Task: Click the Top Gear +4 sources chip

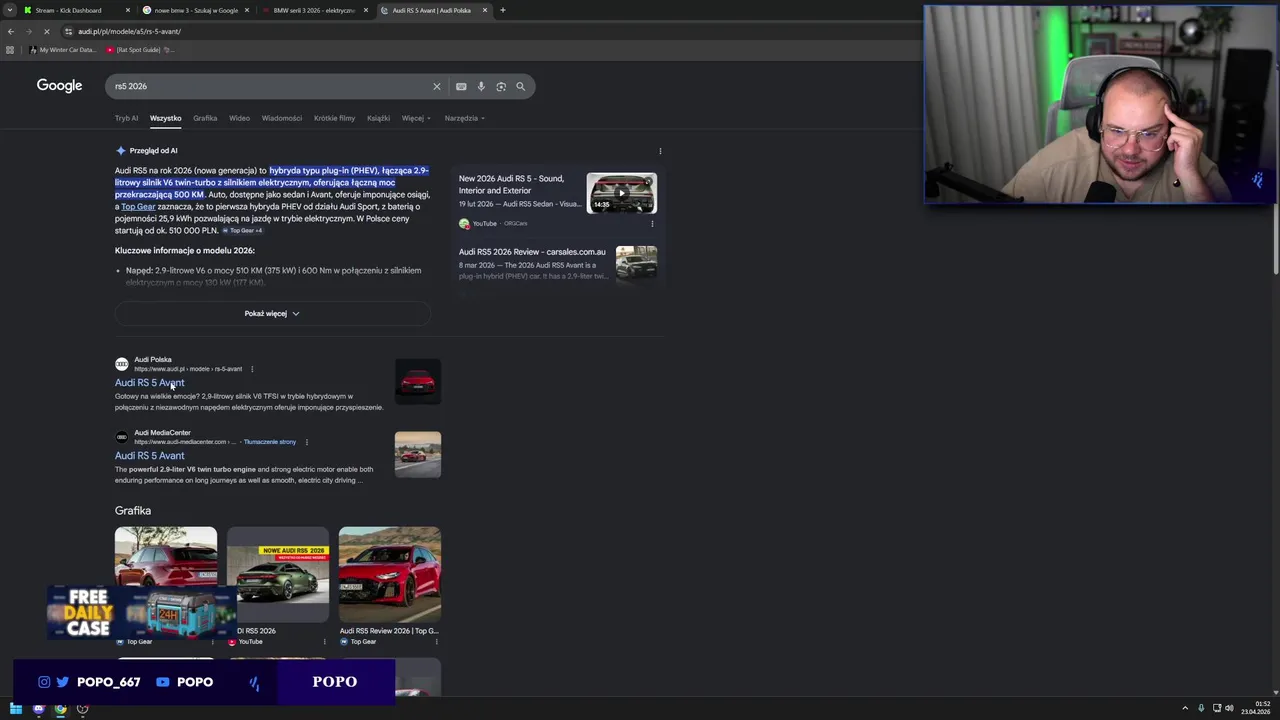Action: [x=243, y=231]
